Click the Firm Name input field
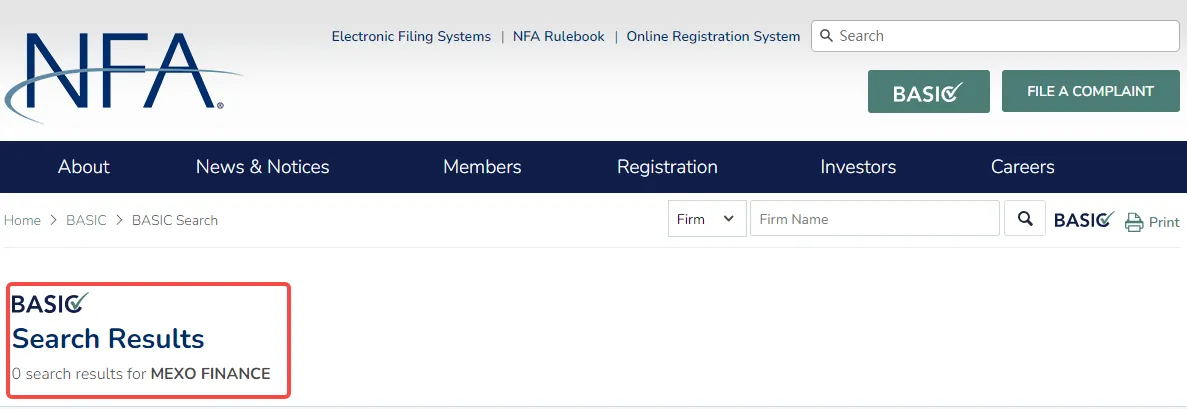 coord(875,219)
